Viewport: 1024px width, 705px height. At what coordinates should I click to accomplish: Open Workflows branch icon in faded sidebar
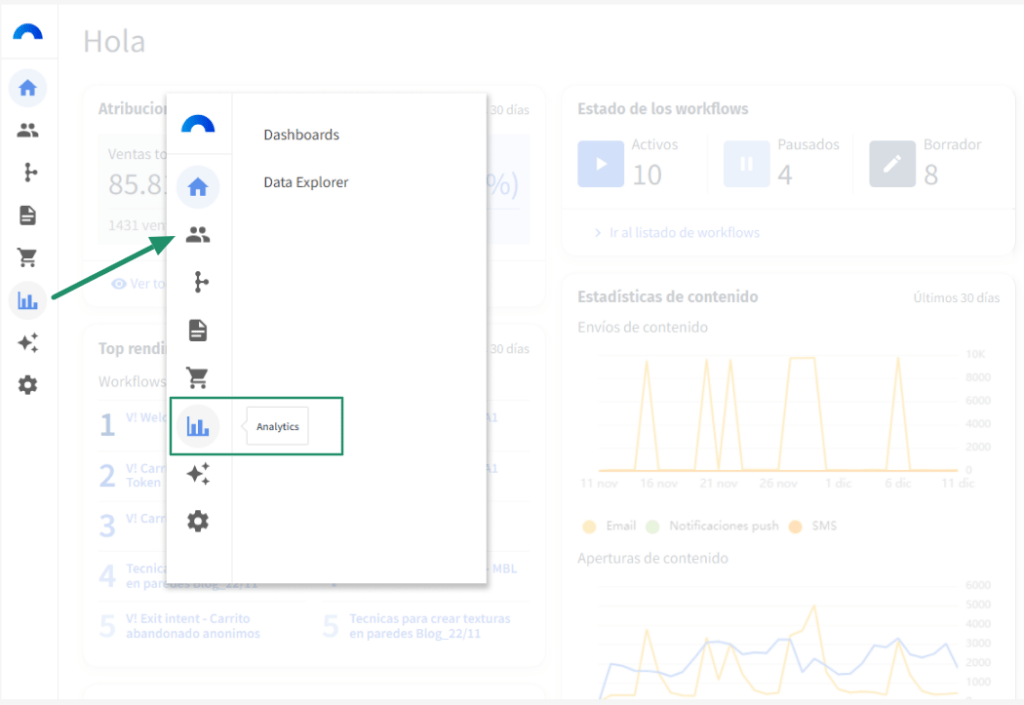click(30, 172)
